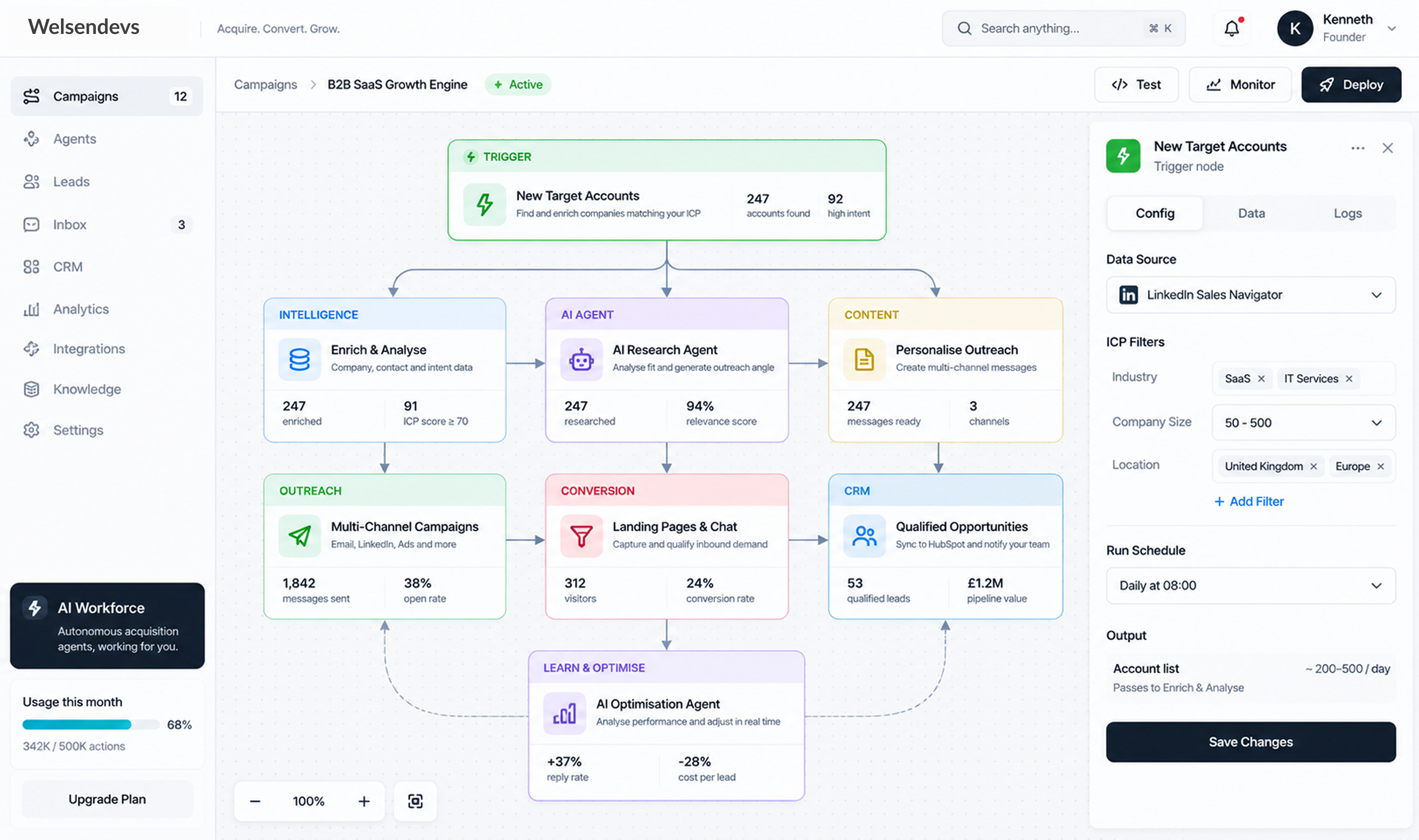Click the New Target Accounts lightning icon
This screenshot has width=1419, height=840.
(x=484, y=204)
